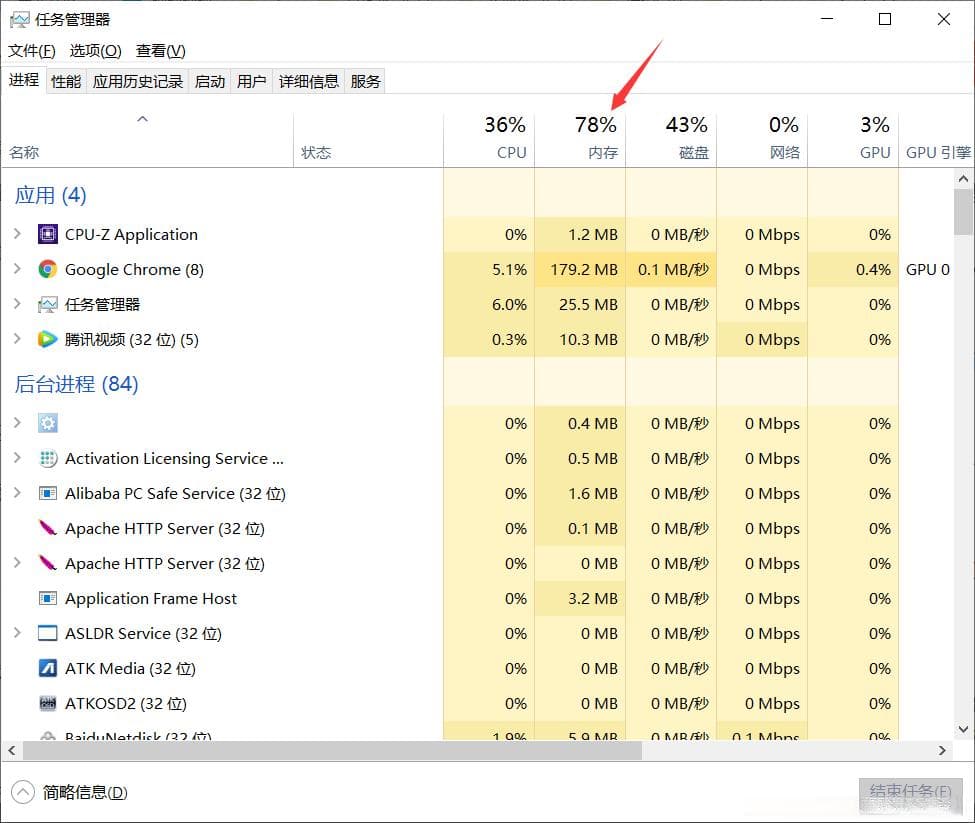
Task: Click the 后台进程 (84) group heading
Action: click(76, 384)
